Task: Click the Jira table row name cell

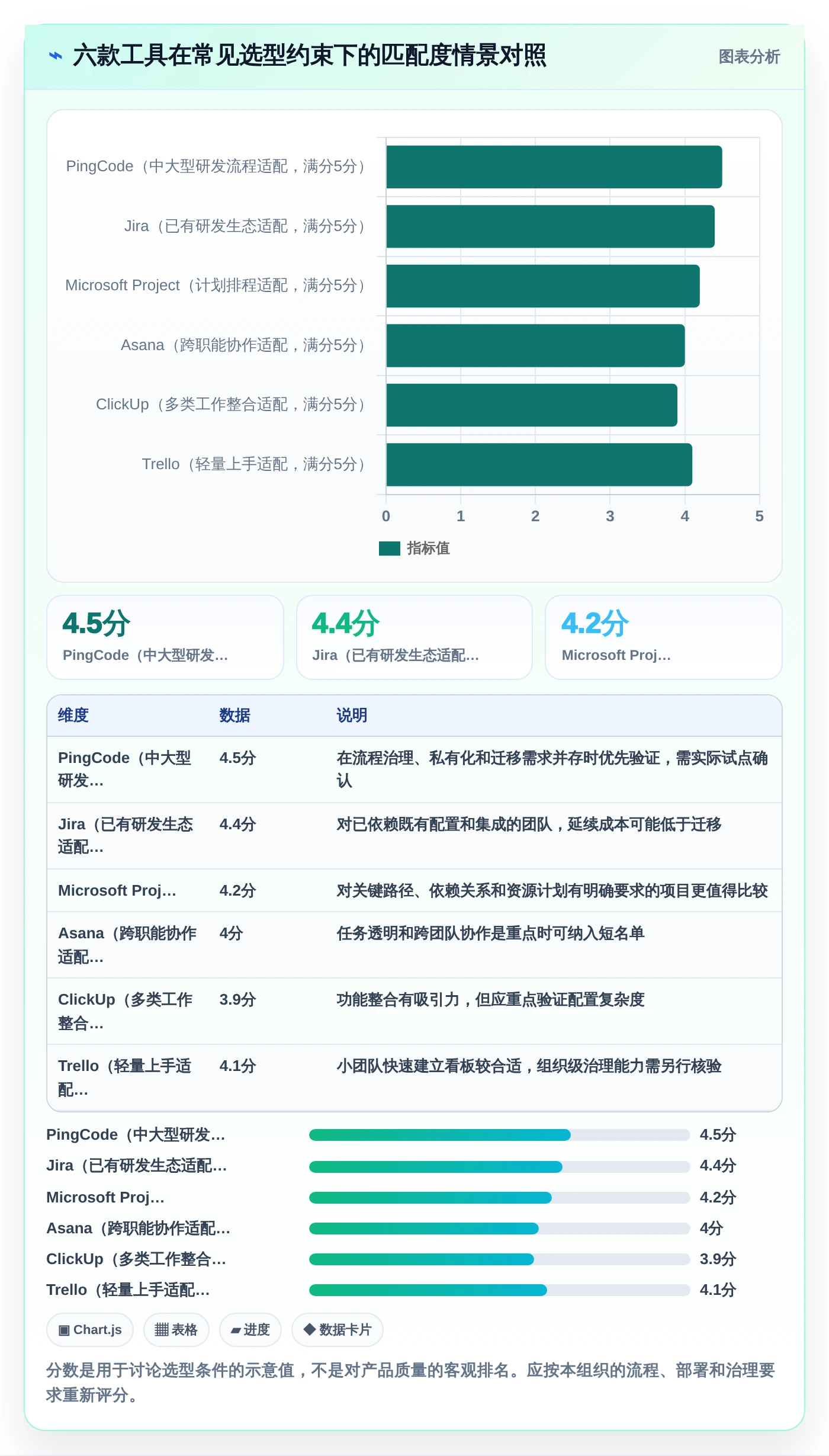Action: point(128,836)
